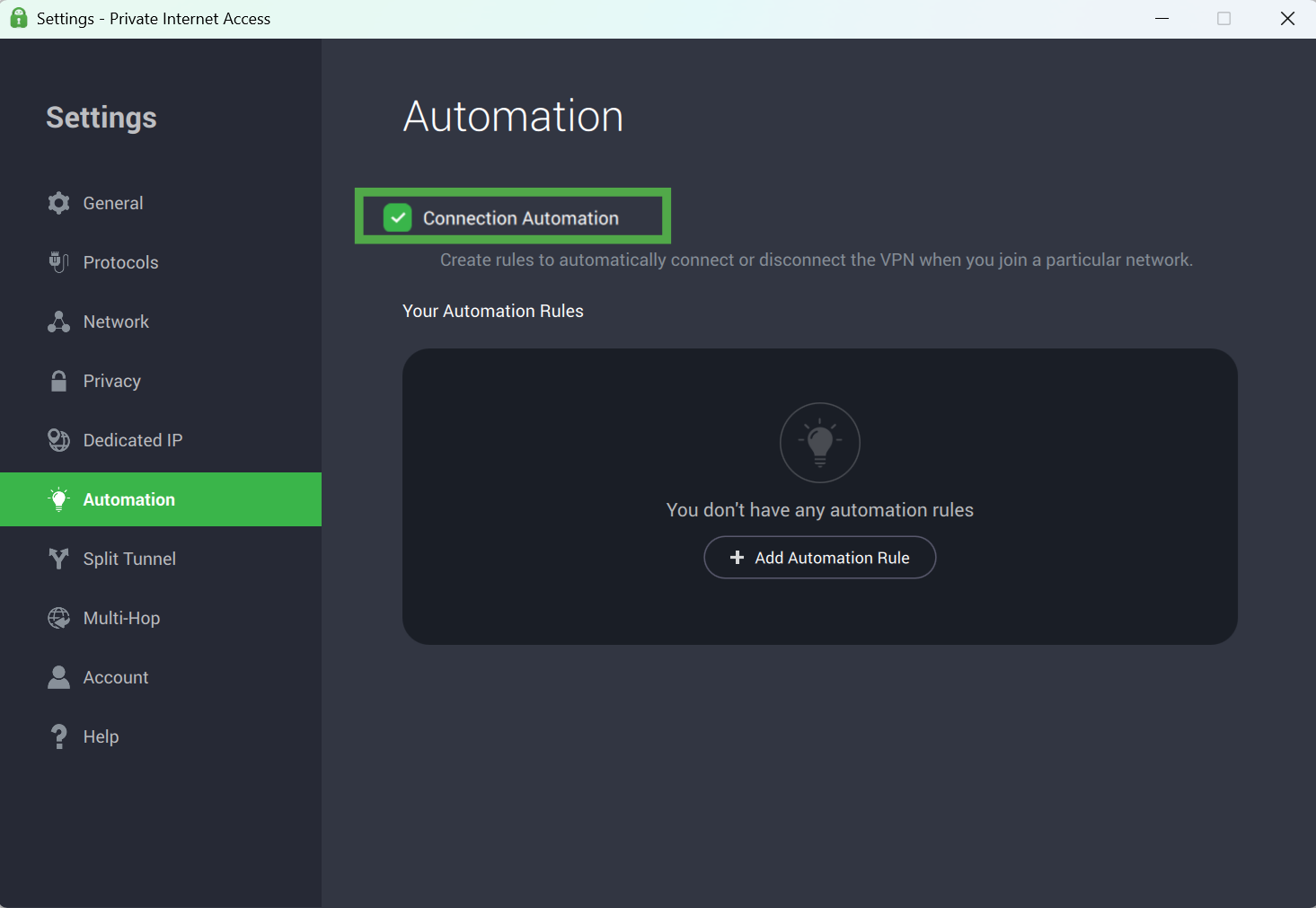Click the plus icon in Add Automation Rule
The image size is (1316, 908).
737,558
